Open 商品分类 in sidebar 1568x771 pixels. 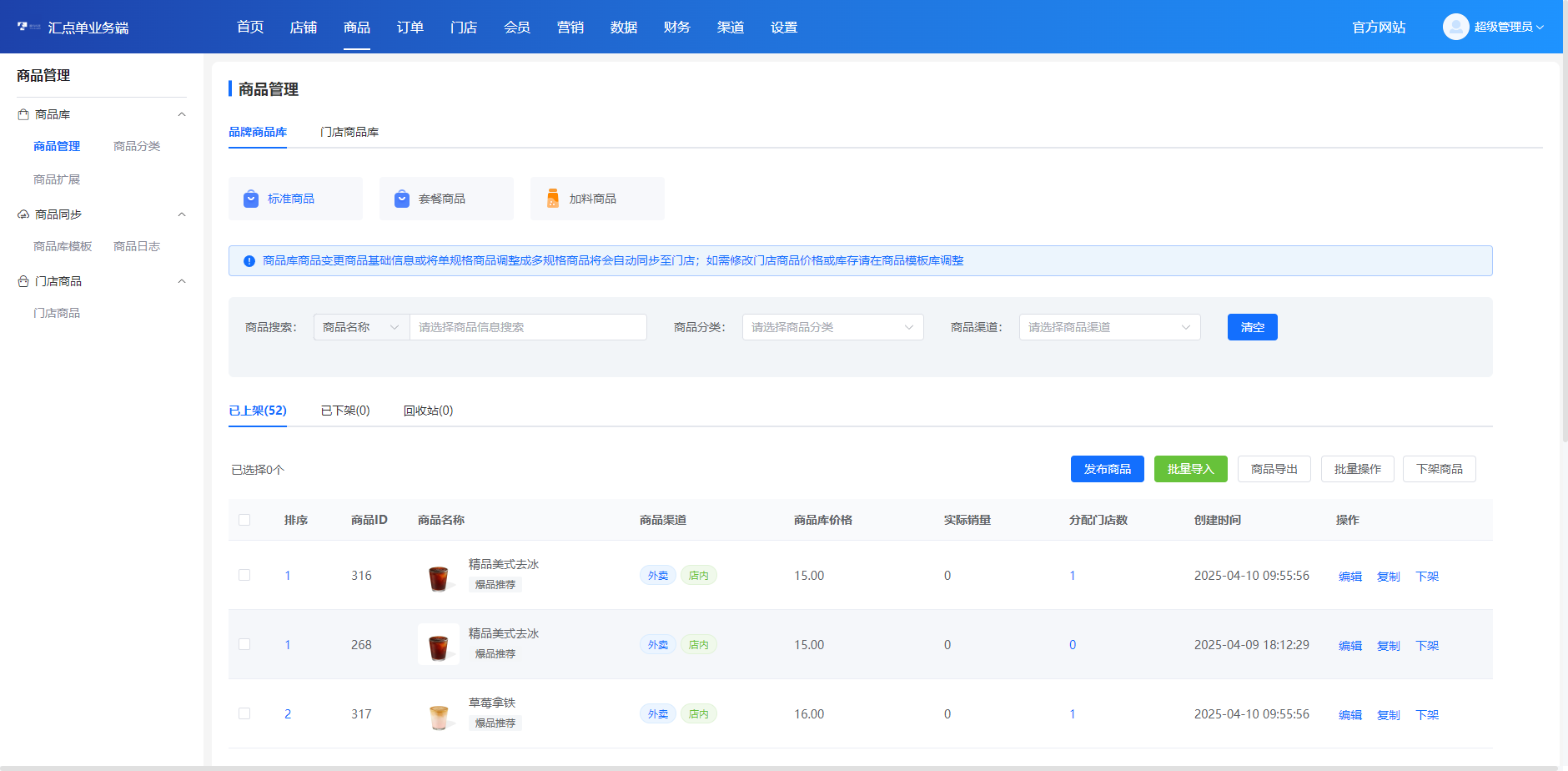pyautogui.click(x=137, y=146)
